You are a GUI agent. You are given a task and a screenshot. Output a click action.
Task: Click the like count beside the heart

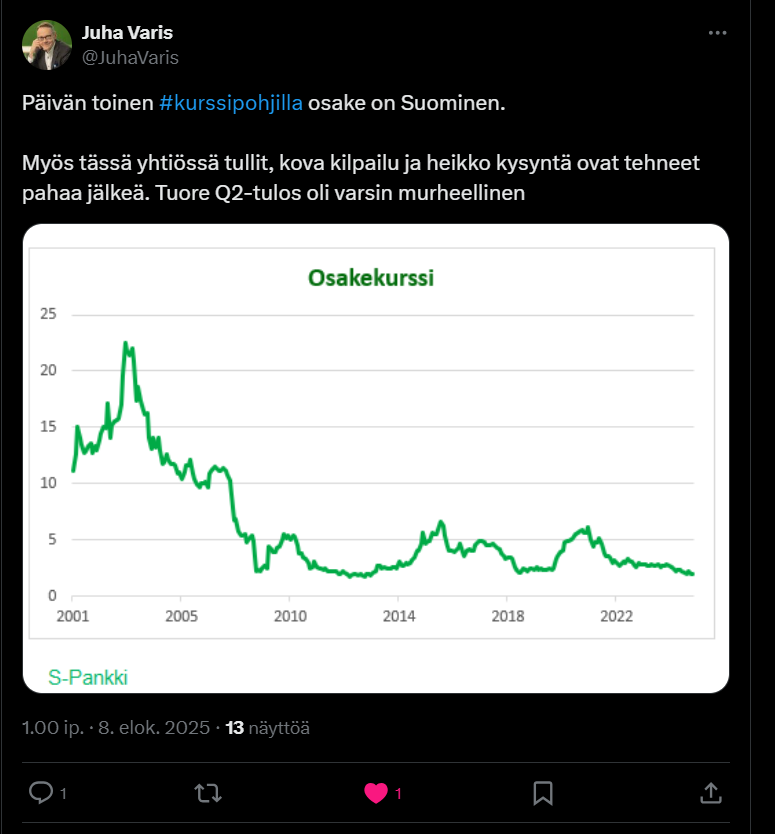[398, 794]
